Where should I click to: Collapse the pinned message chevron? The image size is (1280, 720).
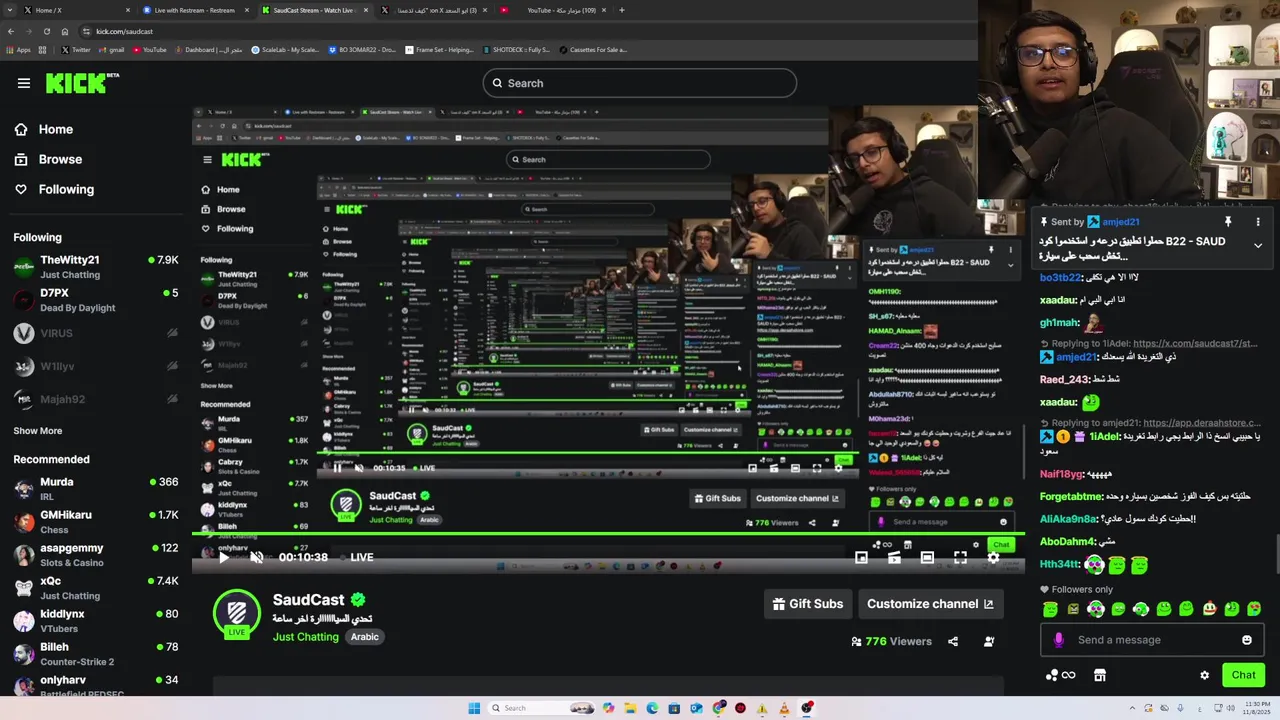(x=1258, y=245)
